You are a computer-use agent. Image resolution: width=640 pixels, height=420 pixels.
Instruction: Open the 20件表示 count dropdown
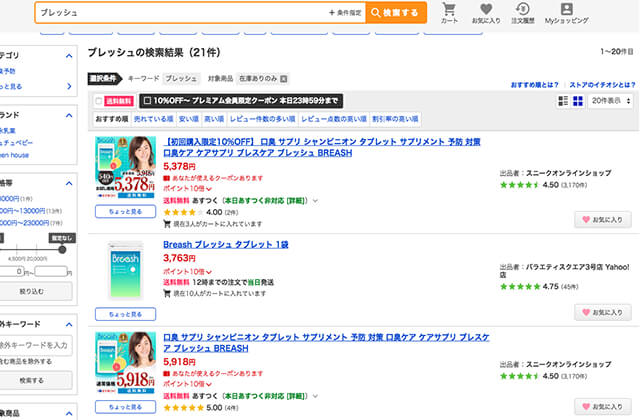click(x=611, y=101)
